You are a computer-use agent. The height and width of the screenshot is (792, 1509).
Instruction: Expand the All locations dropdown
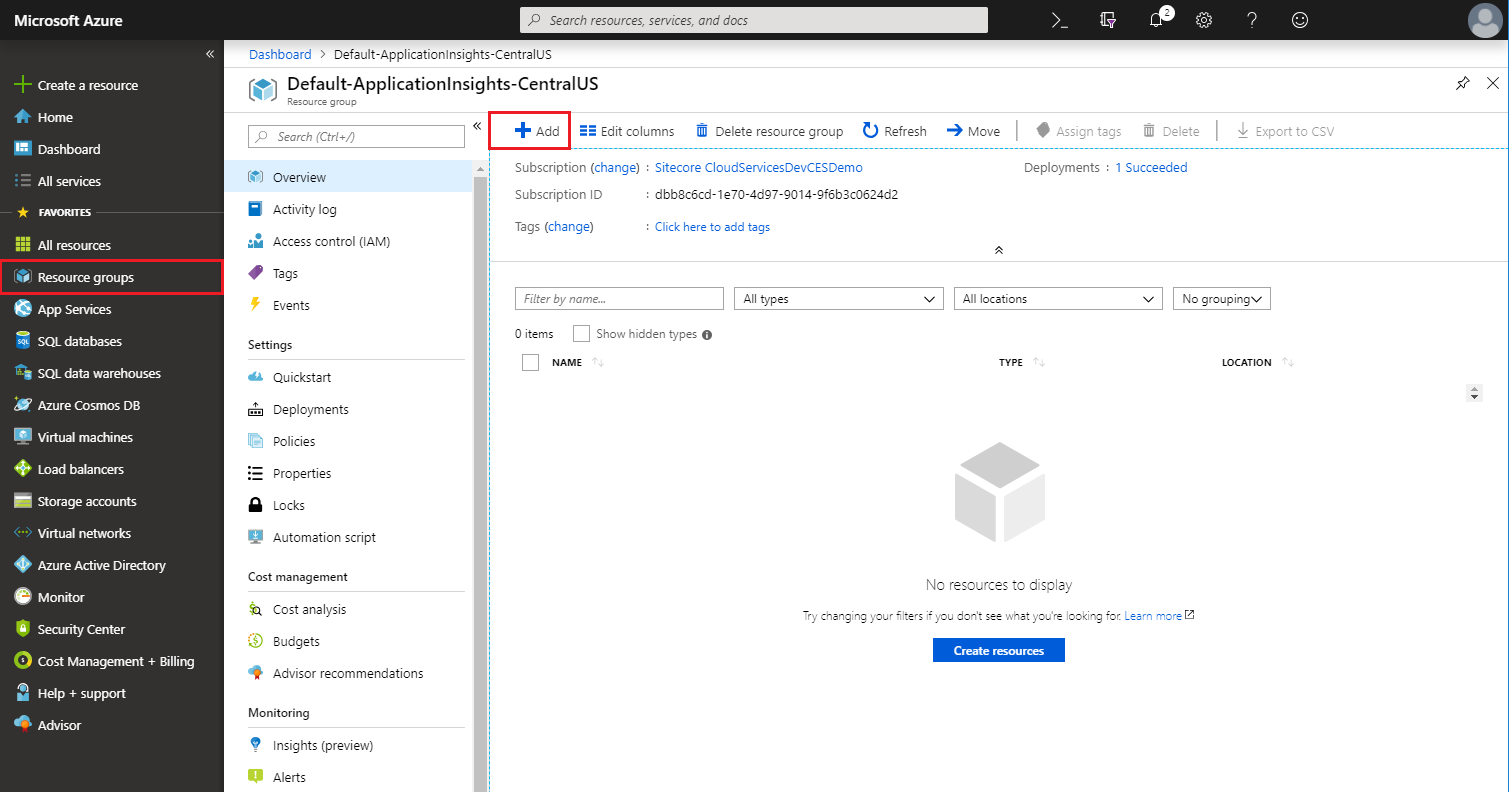coord(1058,299)
